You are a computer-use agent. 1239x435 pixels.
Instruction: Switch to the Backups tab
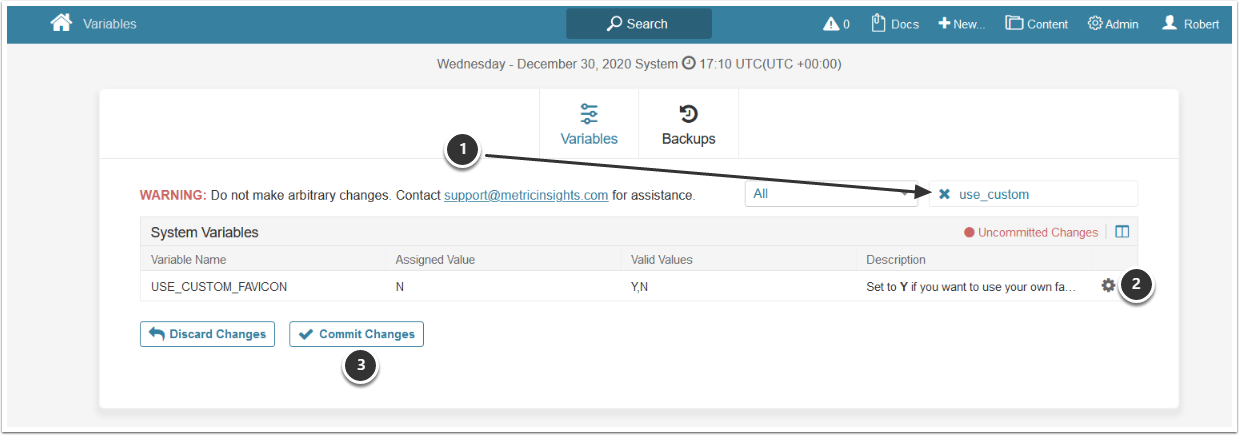coord(688,125)
